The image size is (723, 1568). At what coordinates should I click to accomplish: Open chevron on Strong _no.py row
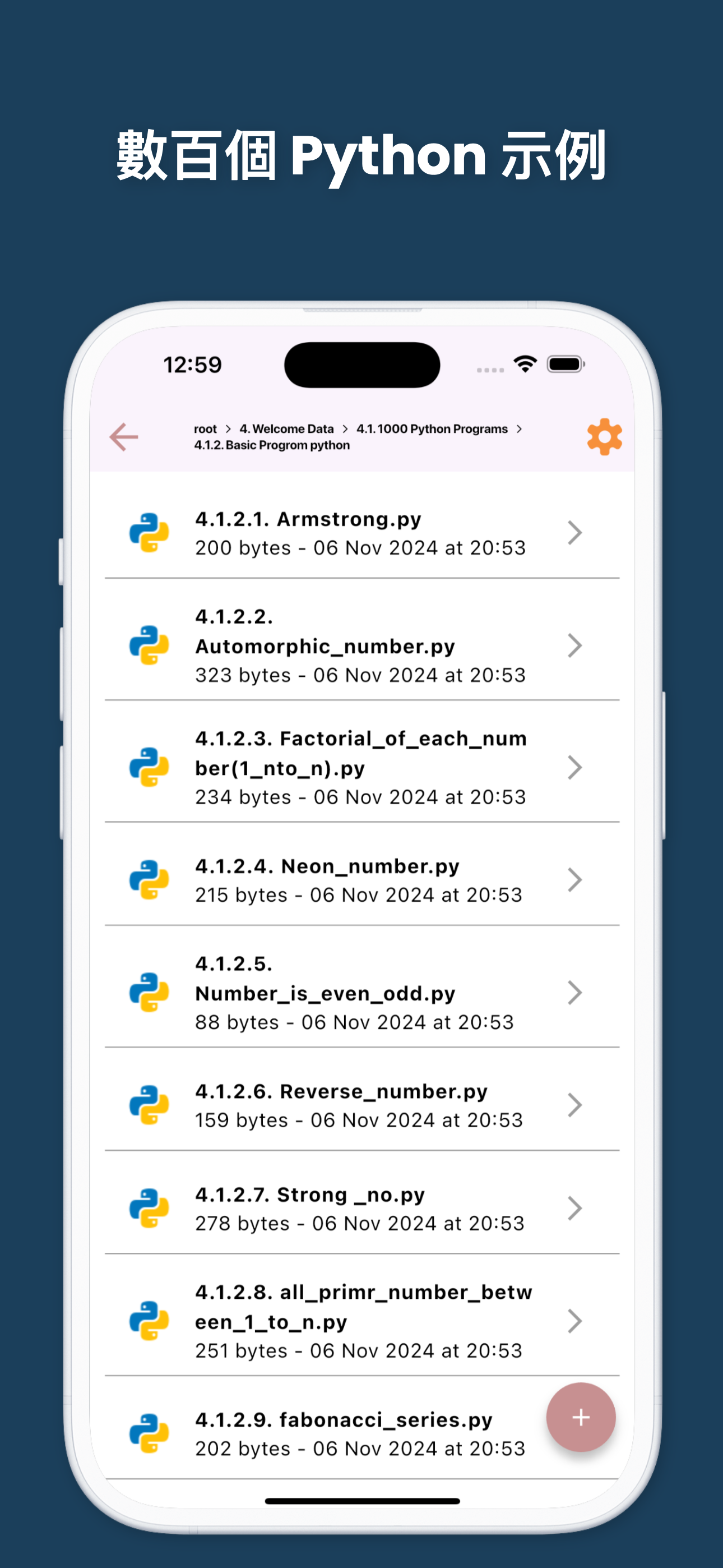pyautogui.click(x=574, y=1209)
